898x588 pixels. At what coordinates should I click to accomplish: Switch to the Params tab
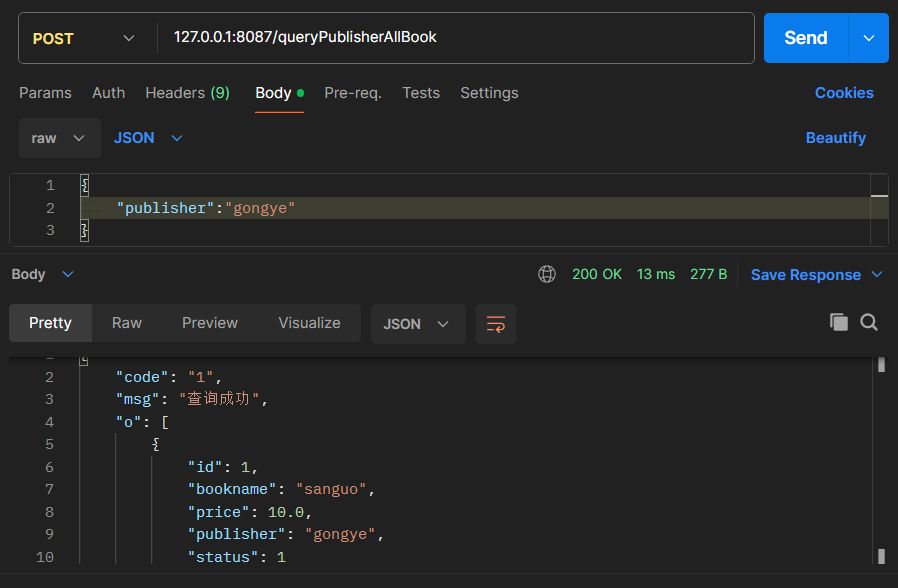click(45, 93)
